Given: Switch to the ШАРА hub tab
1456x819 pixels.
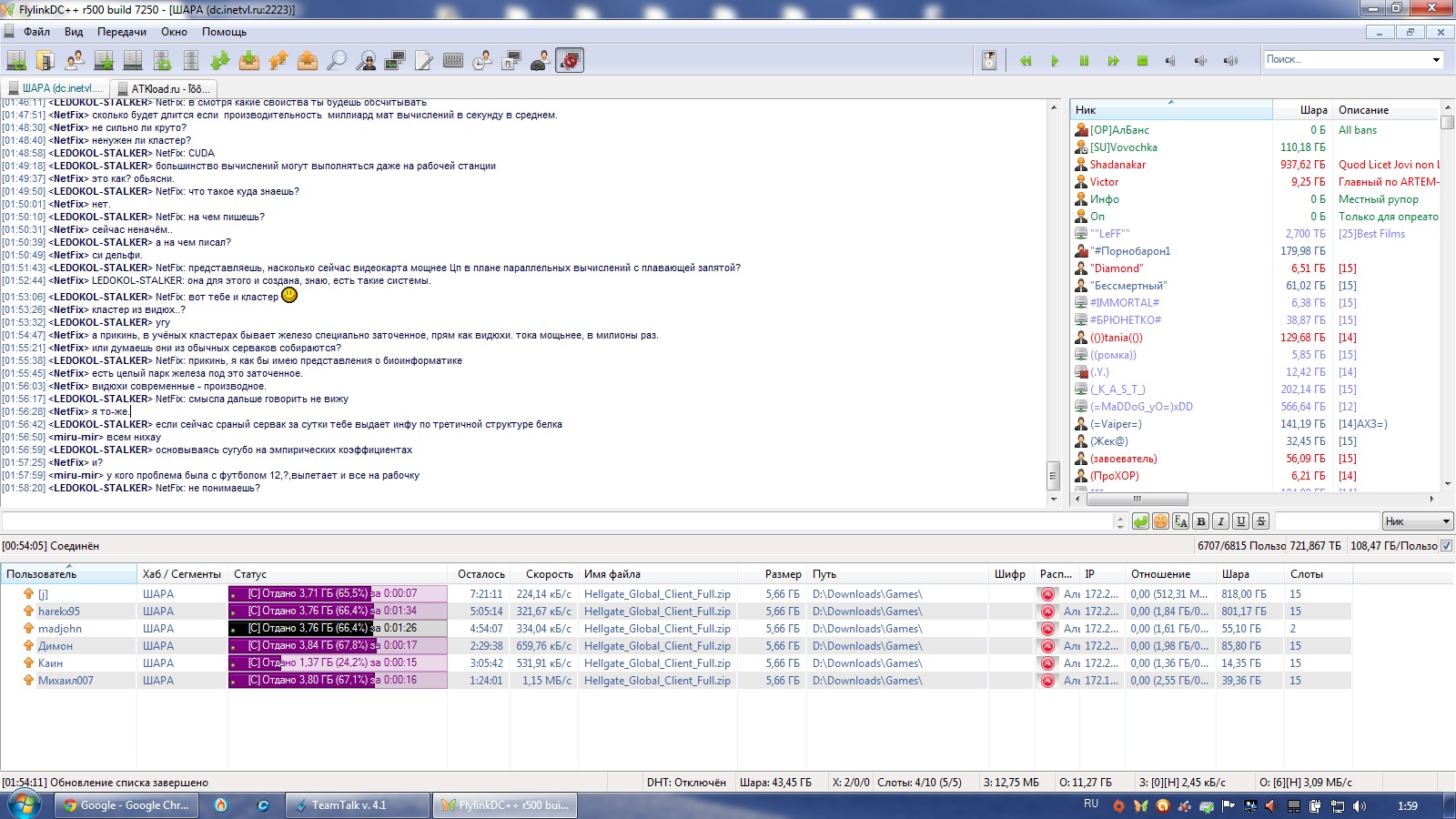Looking at the screenshot, I should 55,88.
